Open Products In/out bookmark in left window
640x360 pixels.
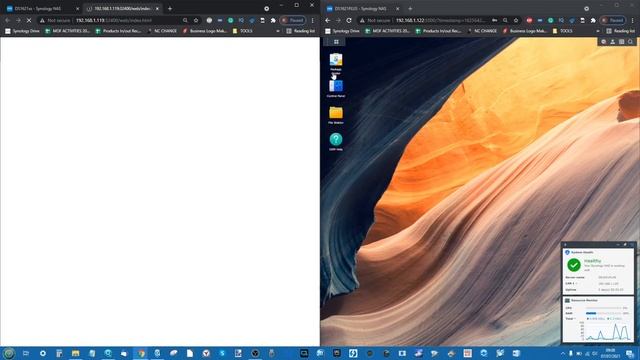click(118, 31)
